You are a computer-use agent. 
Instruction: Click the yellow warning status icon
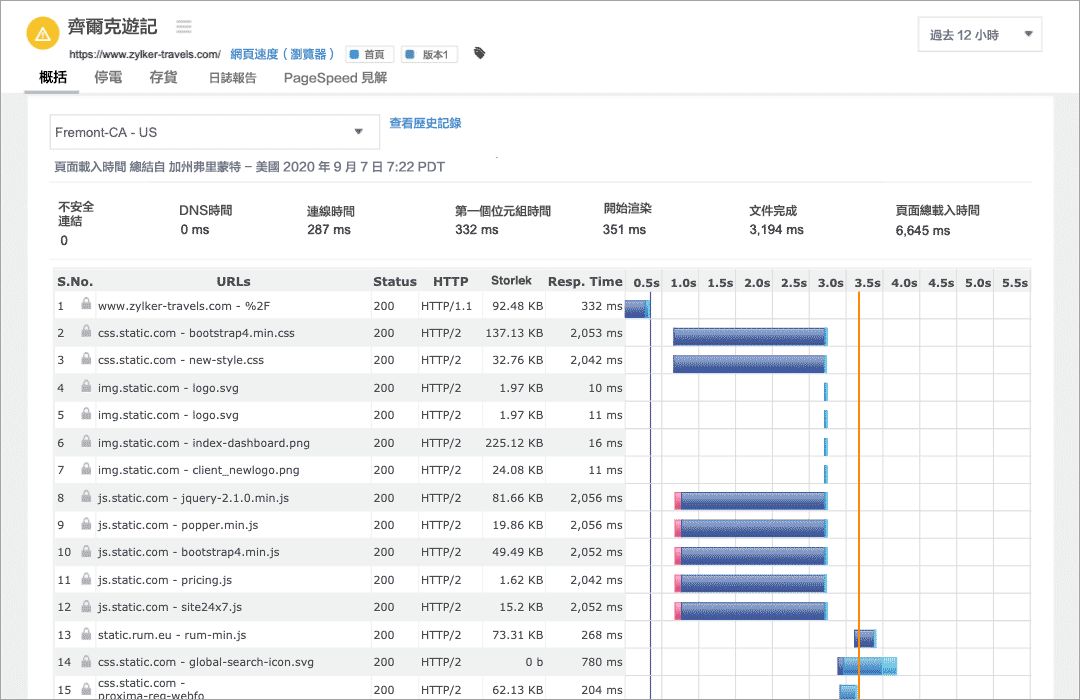pyautogui.click(x=42, y=33)
